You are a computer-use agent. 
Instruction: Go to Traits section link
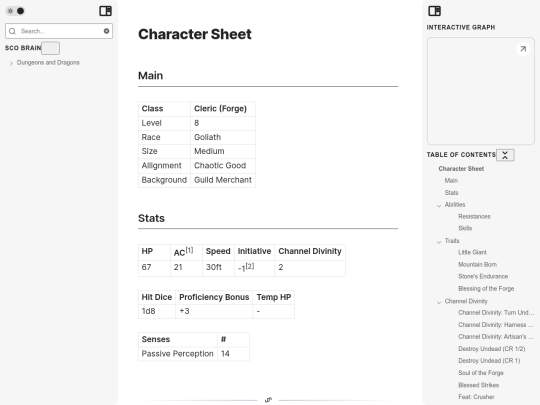coord(452,241)
